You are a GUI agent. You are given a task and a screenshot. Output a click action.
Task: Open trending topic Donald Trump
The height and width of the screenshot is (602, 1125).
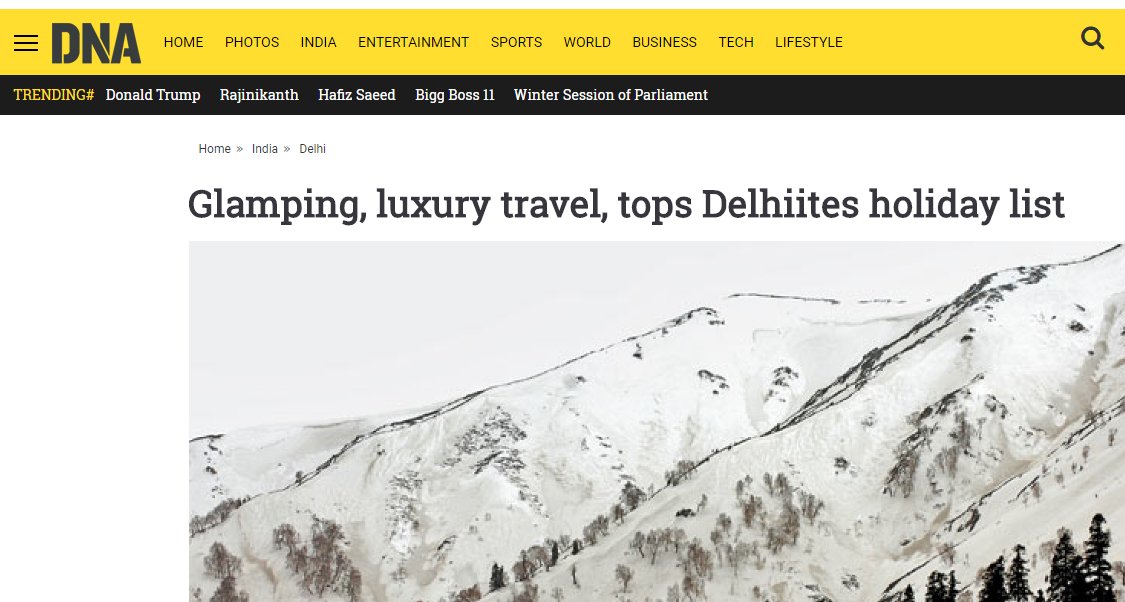pos(153,95)
